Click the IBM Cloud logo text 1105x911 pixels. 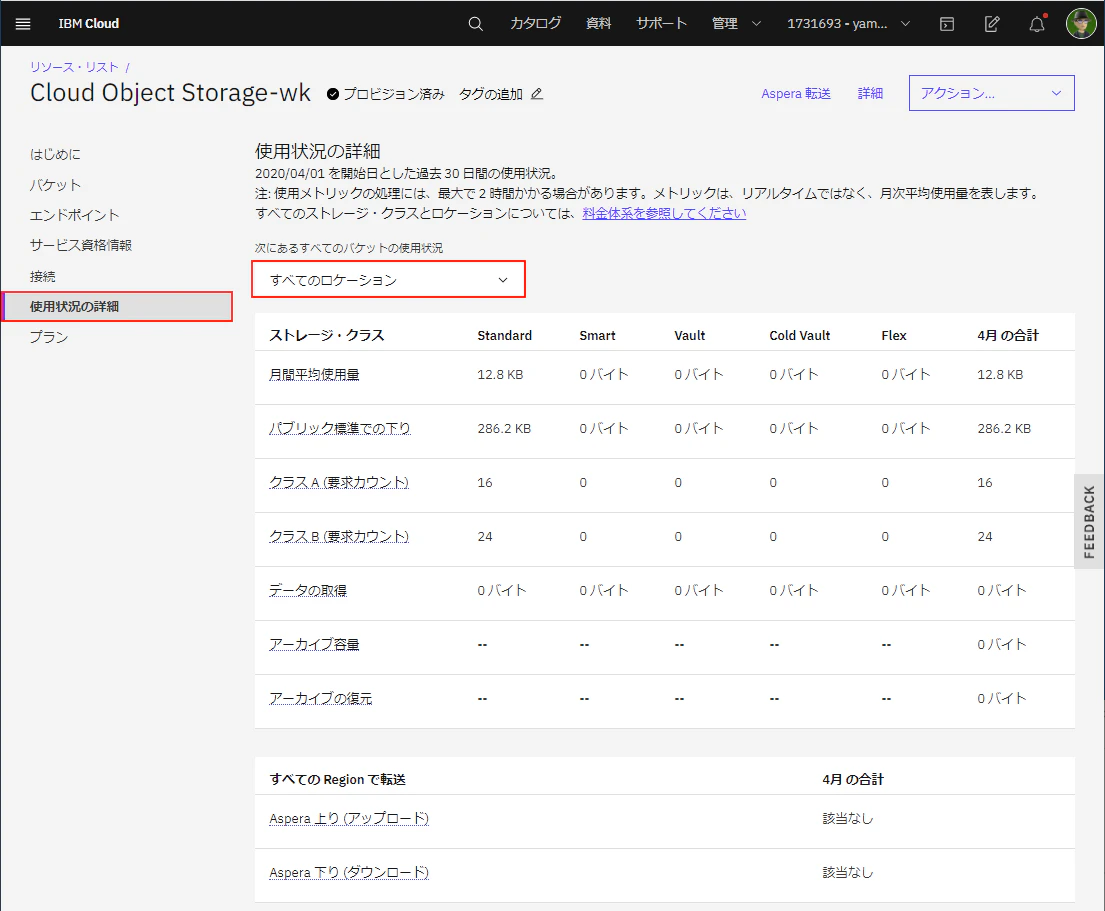pos(89,23)
